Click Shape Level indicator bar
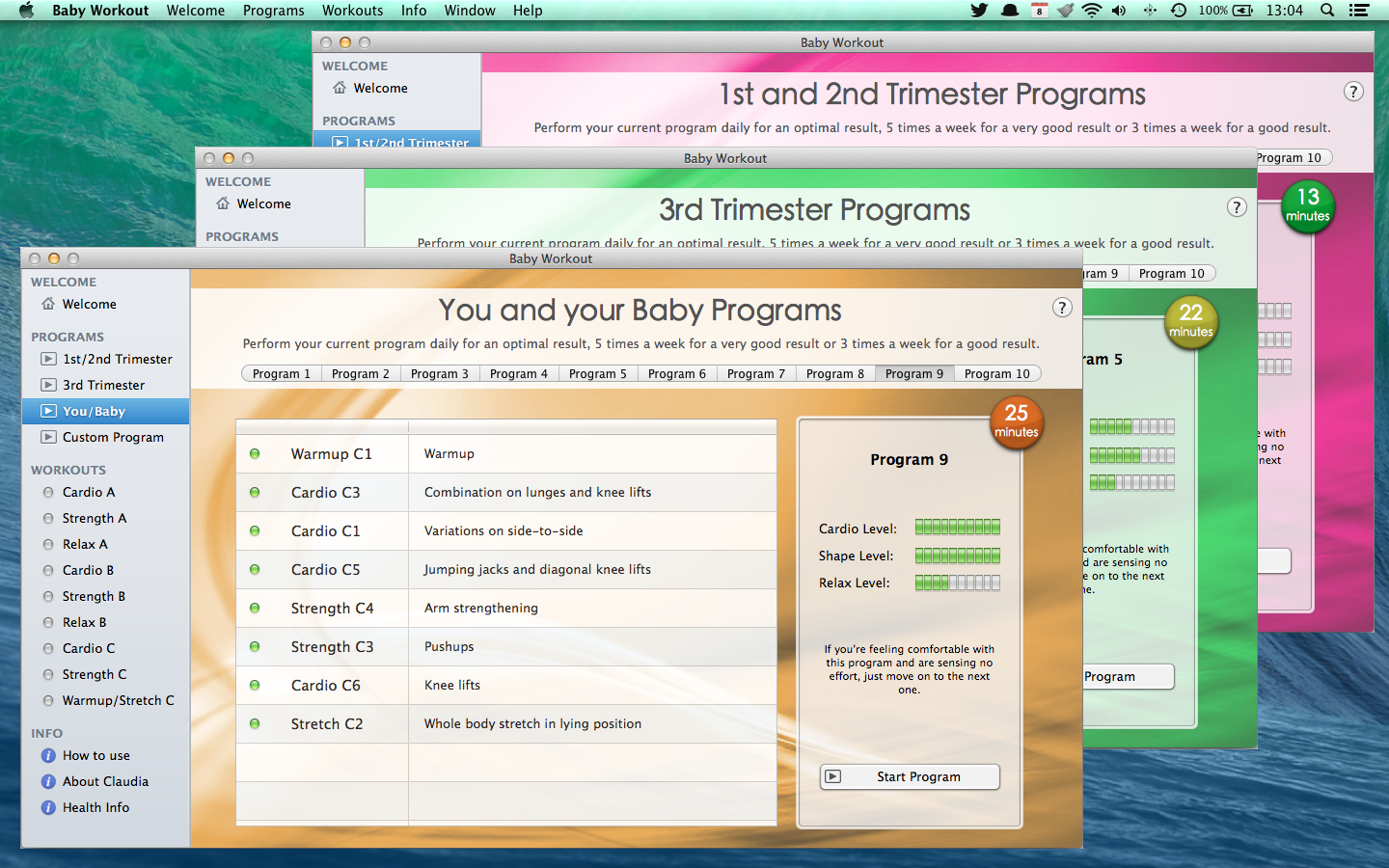Screen dimensions: 1389x868 pyautogui.click(x=958, y=556)
